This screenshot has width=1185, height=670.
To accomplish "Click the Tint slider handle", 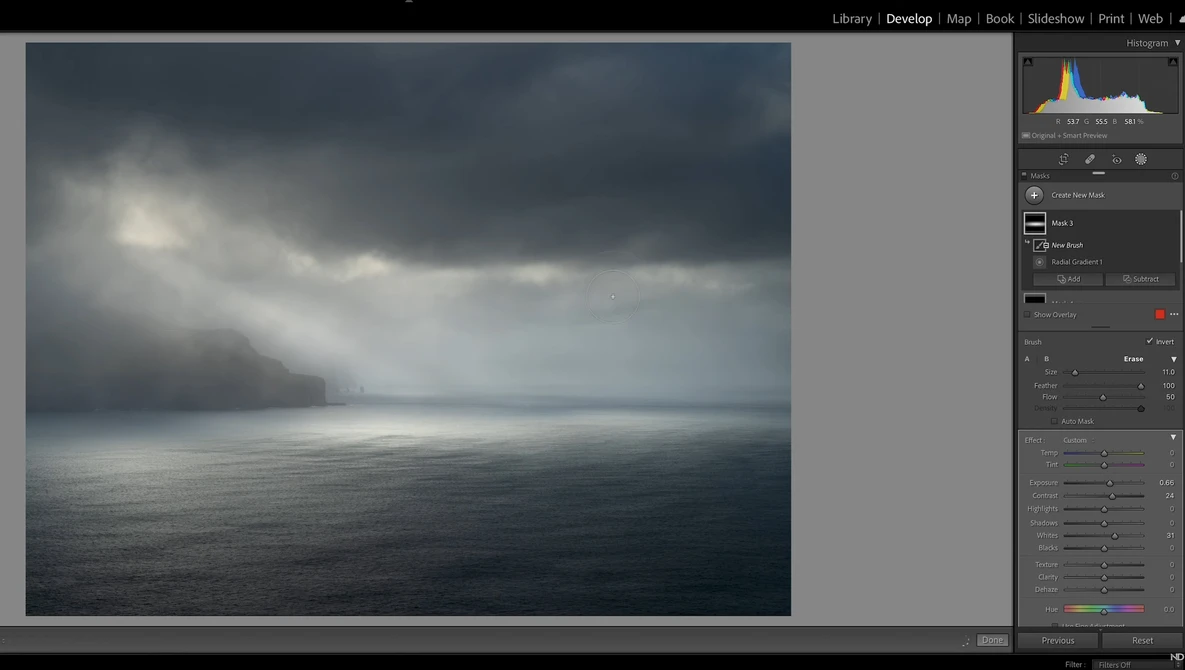I will click(x=1104, y=465).
